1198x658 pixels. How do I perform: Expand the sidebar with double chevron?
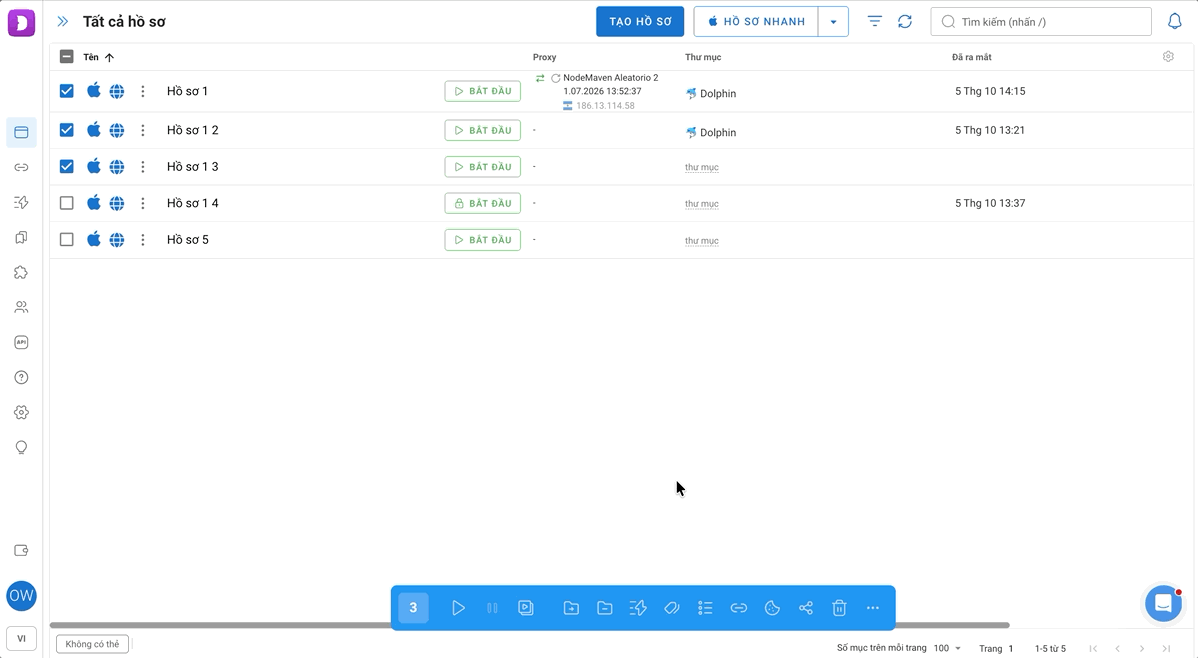63,21
